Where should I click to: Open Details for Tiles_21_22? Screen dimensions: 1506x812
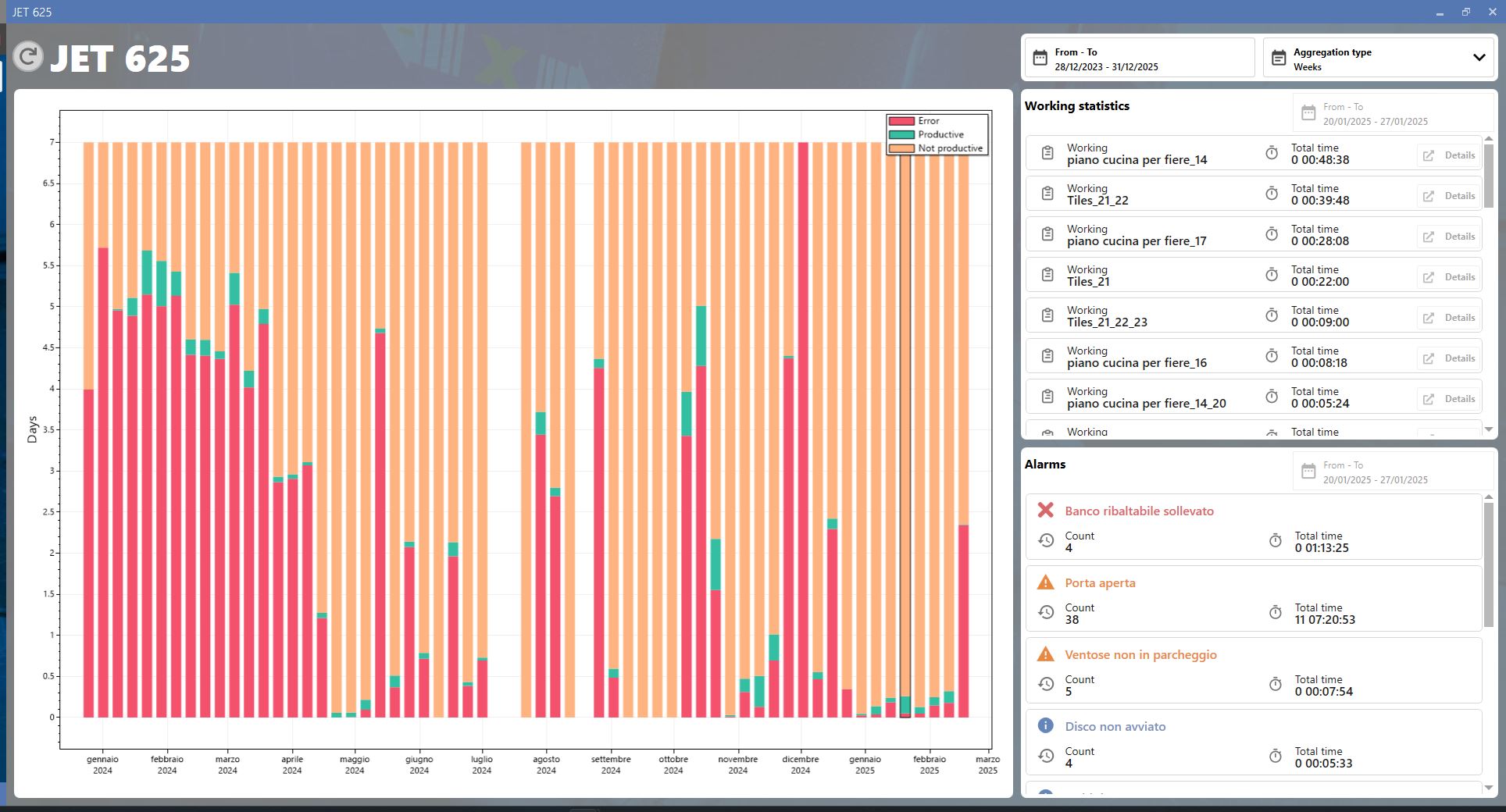pyautogui.click(x=1449, y=195)
